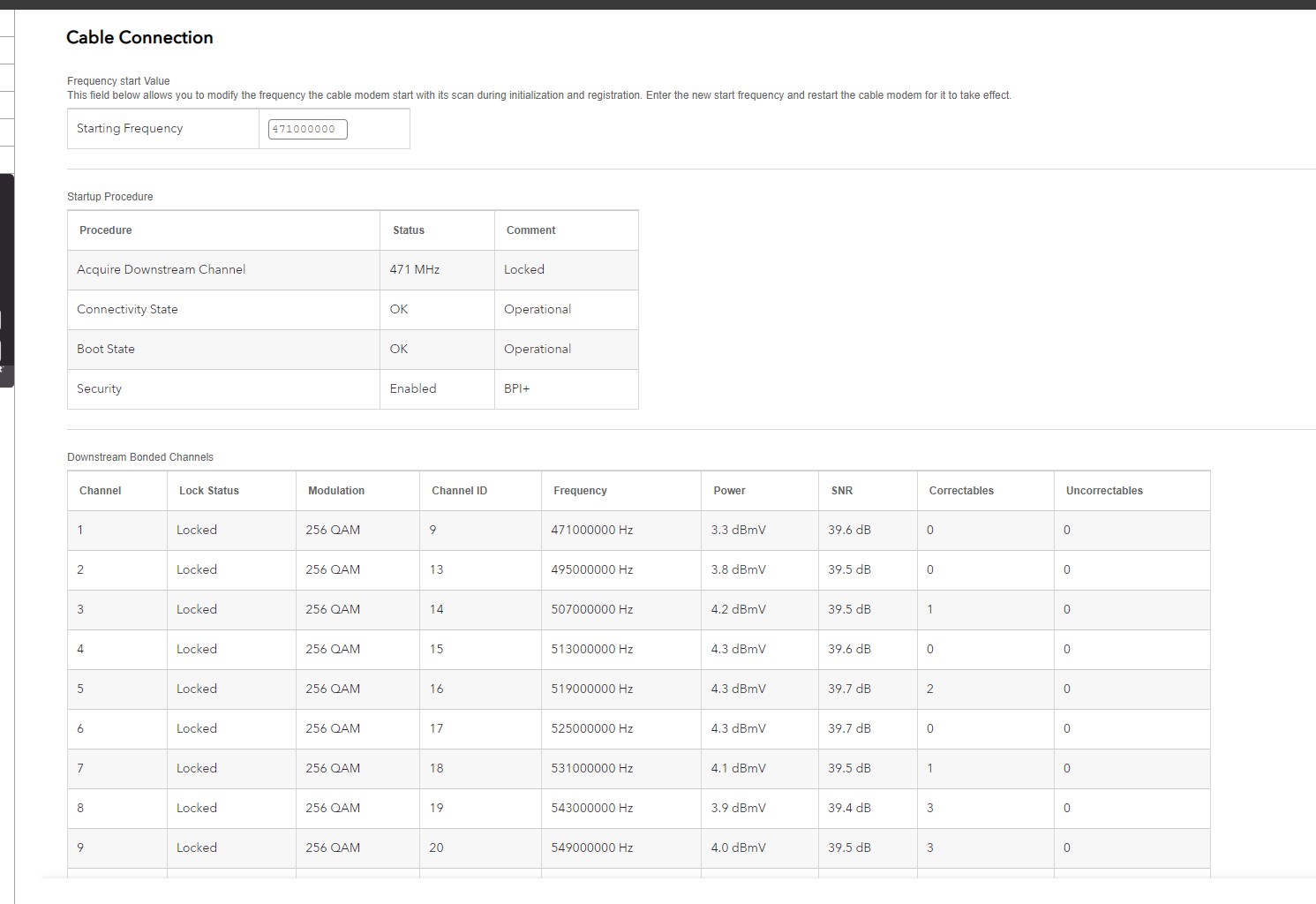The width and height of the screenshot is (1316, 904).
Task: Click the BPI+ security comment cell
Action: [517, 388]
